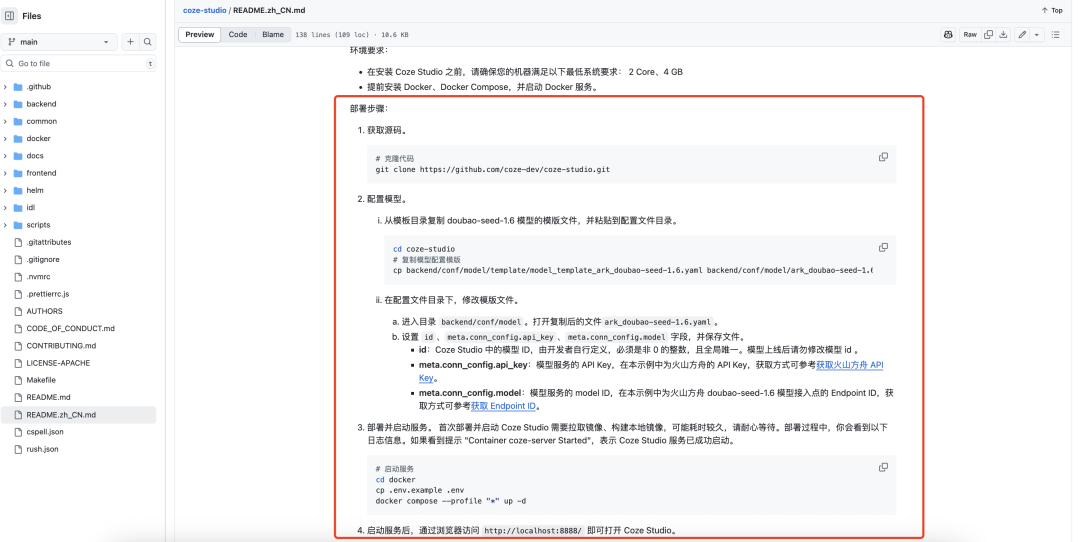1080x542 pixels.
Task: Open the outline list icon
Action: coord(1055,34)
